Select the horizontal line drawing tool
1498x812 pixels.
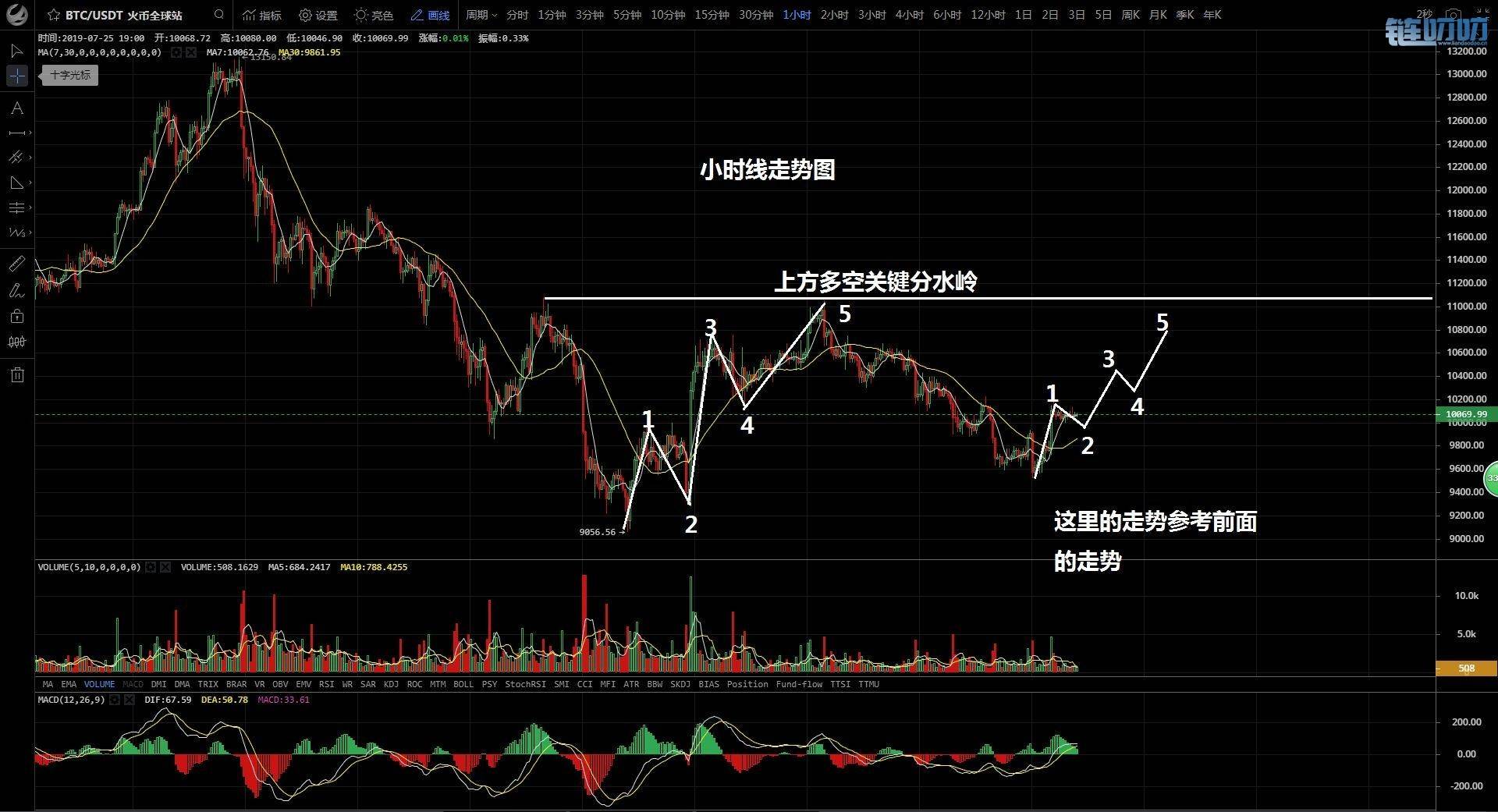17,133
